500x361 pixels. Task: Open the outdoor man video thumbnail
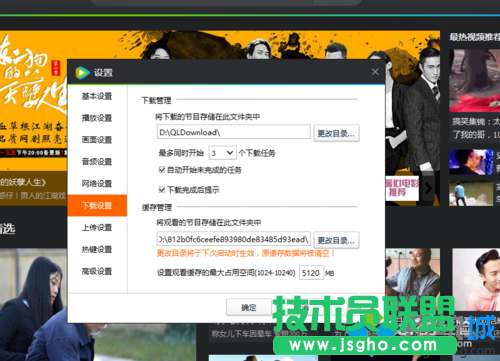pyautogui.click(x=471, y=194)
